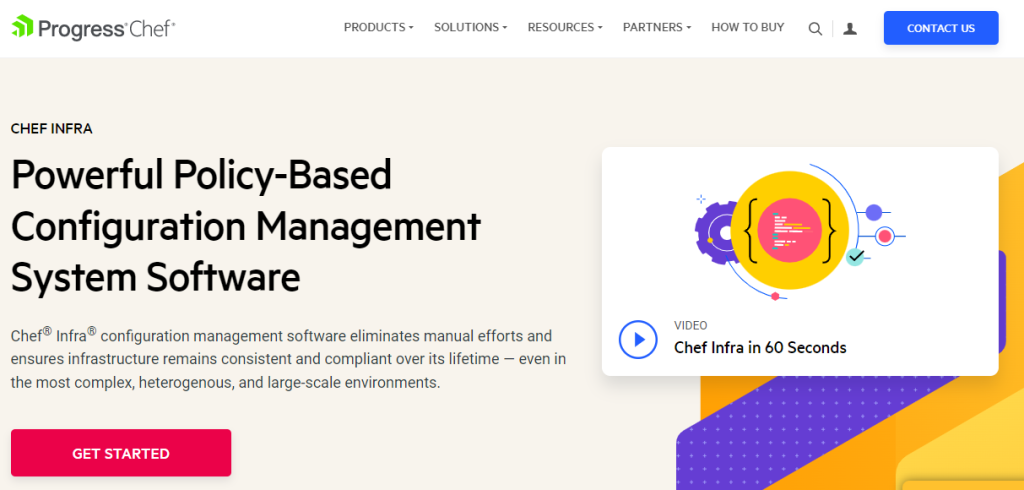This screenshot has height=490, width=1024.
Task: Click the Get Started button
Action: pyautogui.click(x=121, y=453)
